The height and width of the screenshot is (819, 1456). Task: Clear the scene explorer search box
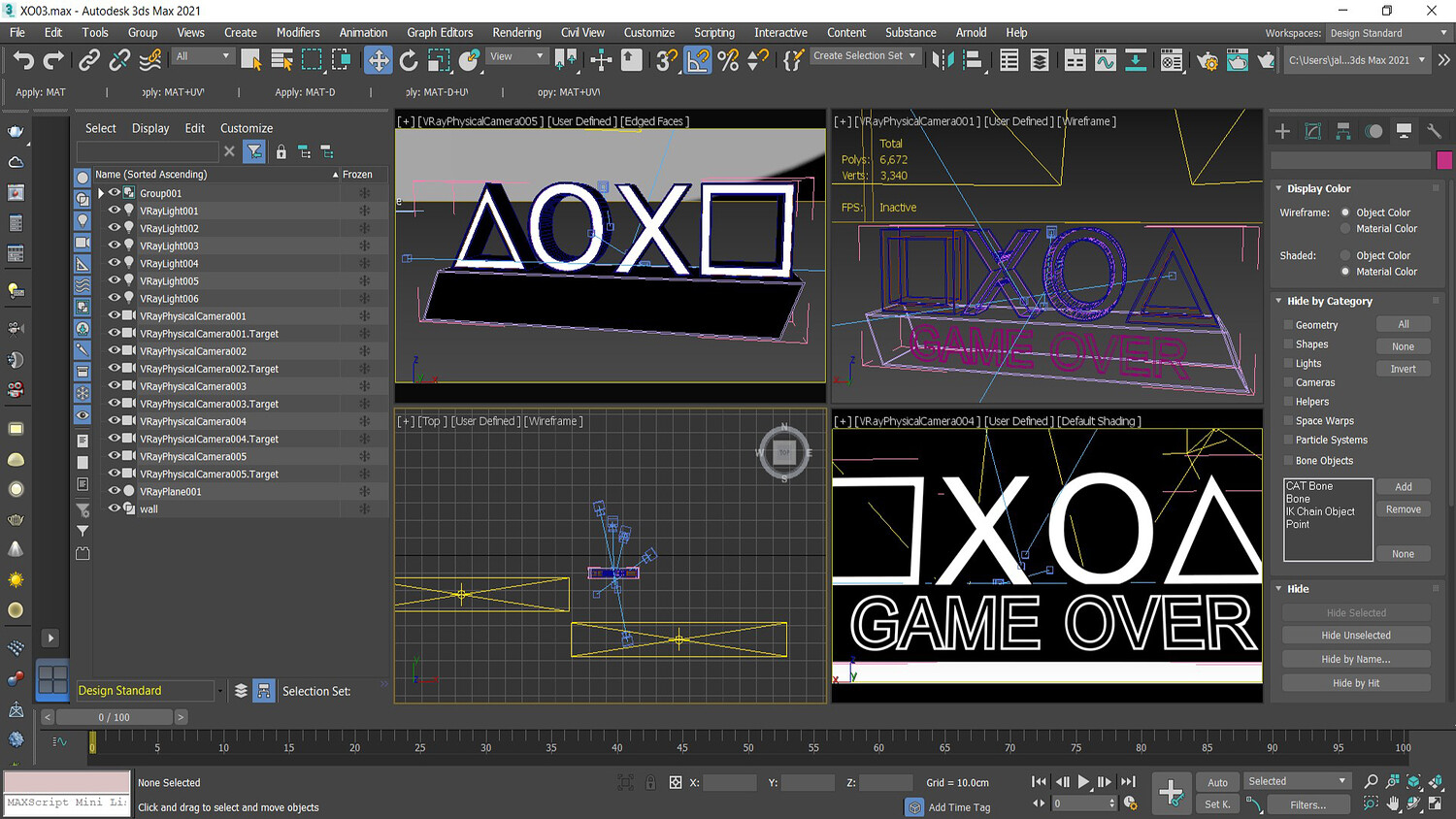[229, 151]
